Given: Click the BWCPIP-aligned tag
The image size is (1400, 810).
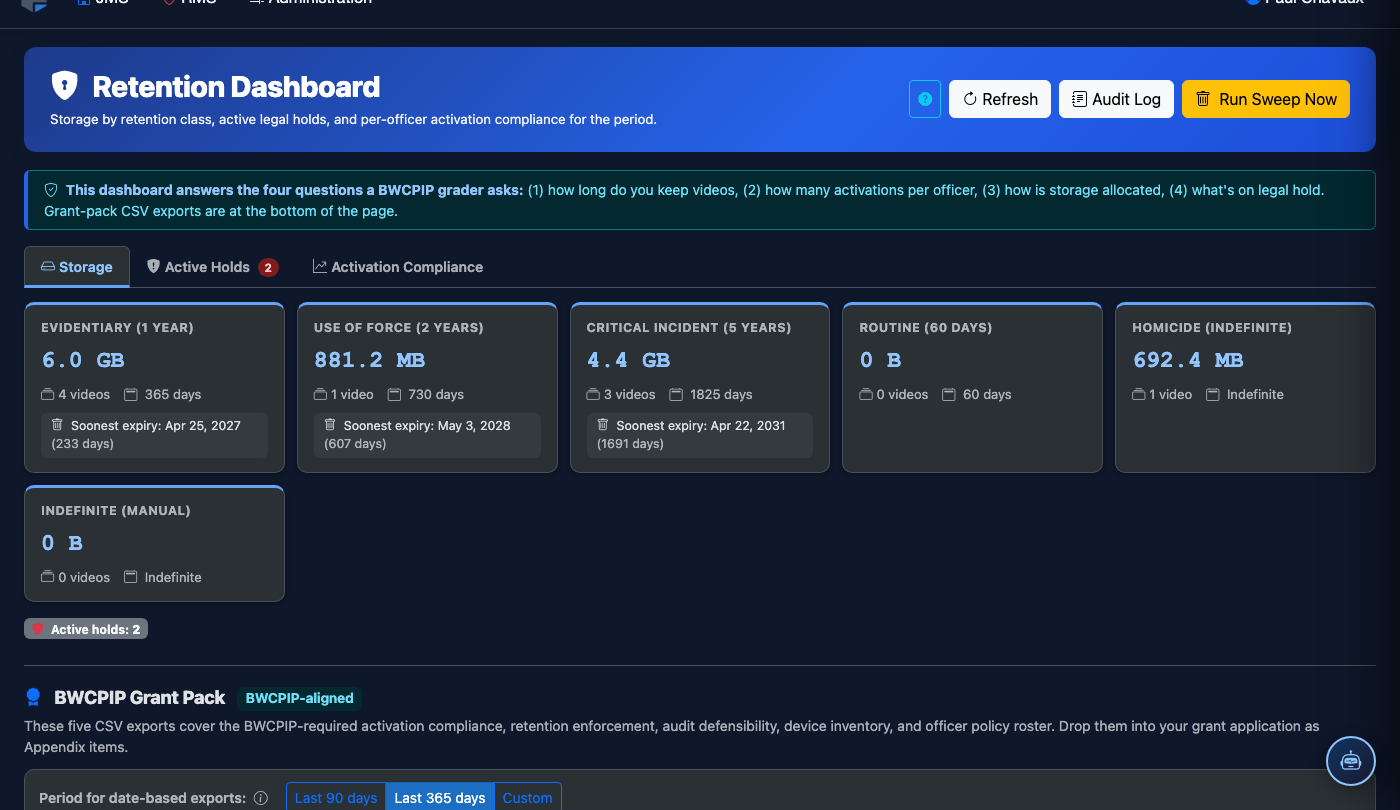Looking at the screenshot, I should point(298,698).
